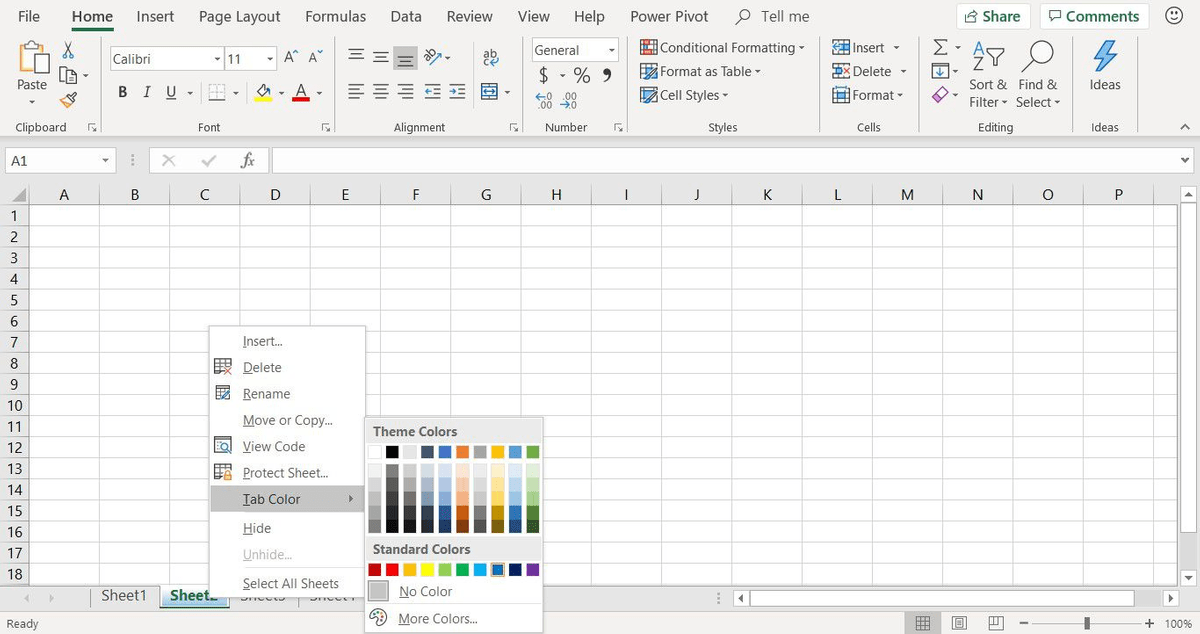Switch to the Sheet1 tab
The width and height of the screenshot is (1200, 634).
[124, 595]
